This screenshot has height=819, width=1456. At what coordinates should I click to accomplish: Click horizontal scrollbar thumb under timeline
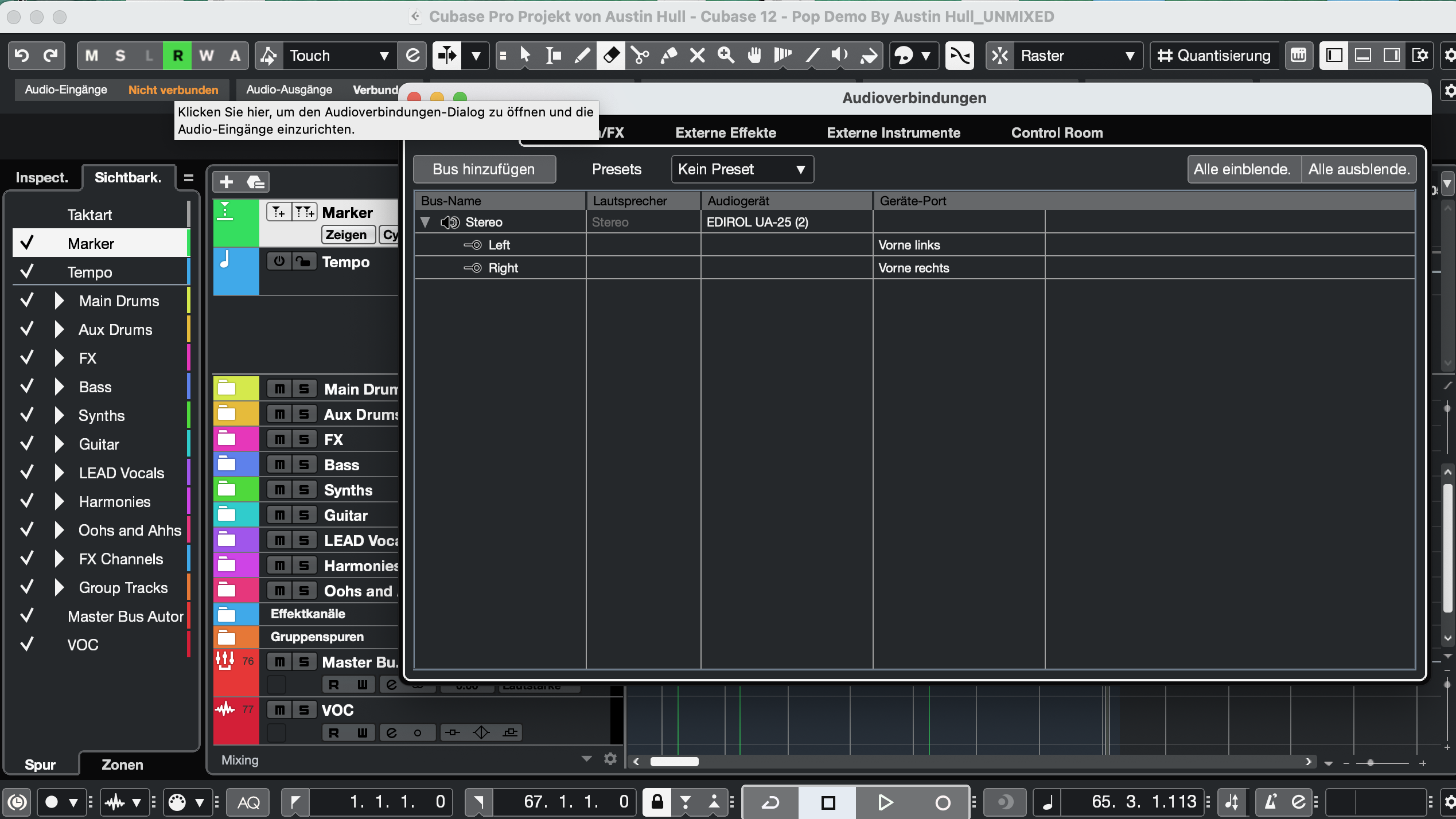[x=674, y=762]
